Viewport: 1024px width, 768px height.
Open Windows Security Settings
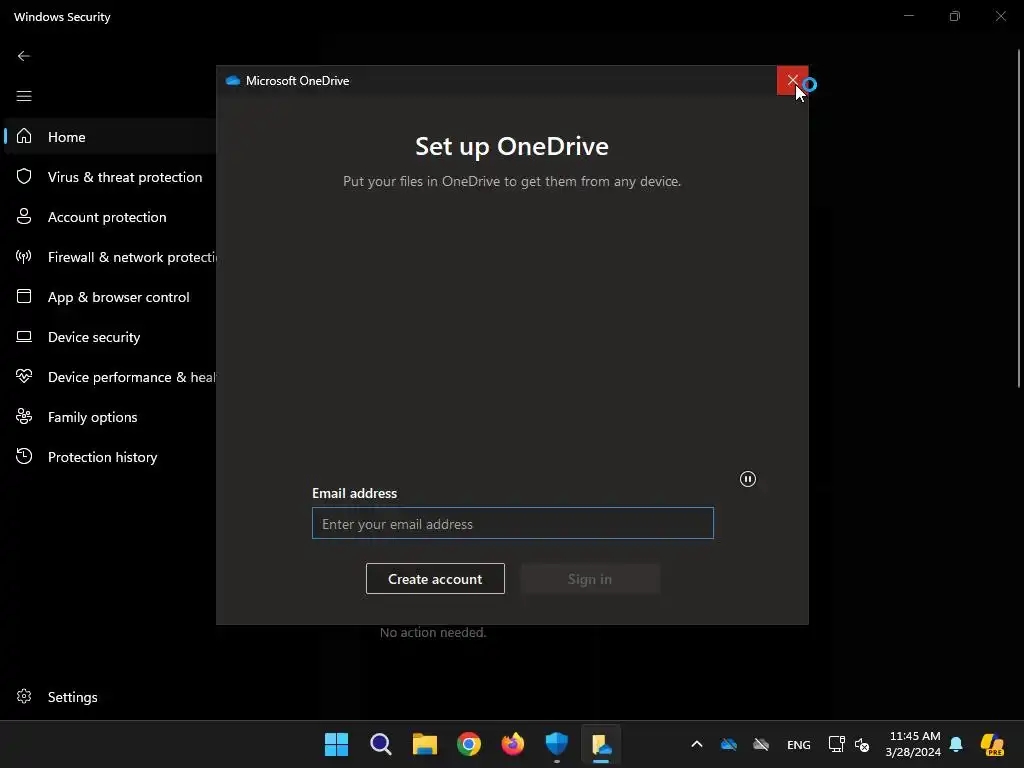click(x=111, y=697)
